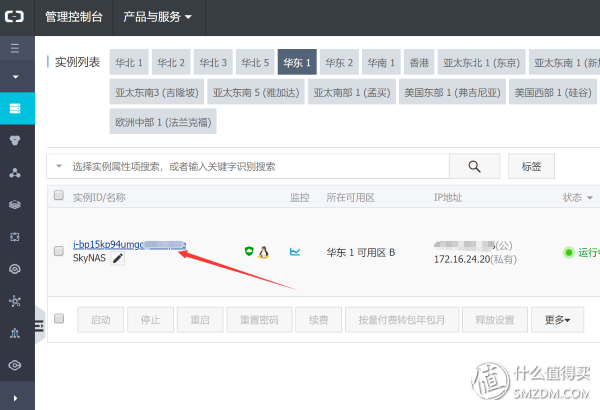Switch to 亚太东南 5 (雅加达) region
Image resolution: width=600 pixels, height=410 pixels.
pos(256,92)
